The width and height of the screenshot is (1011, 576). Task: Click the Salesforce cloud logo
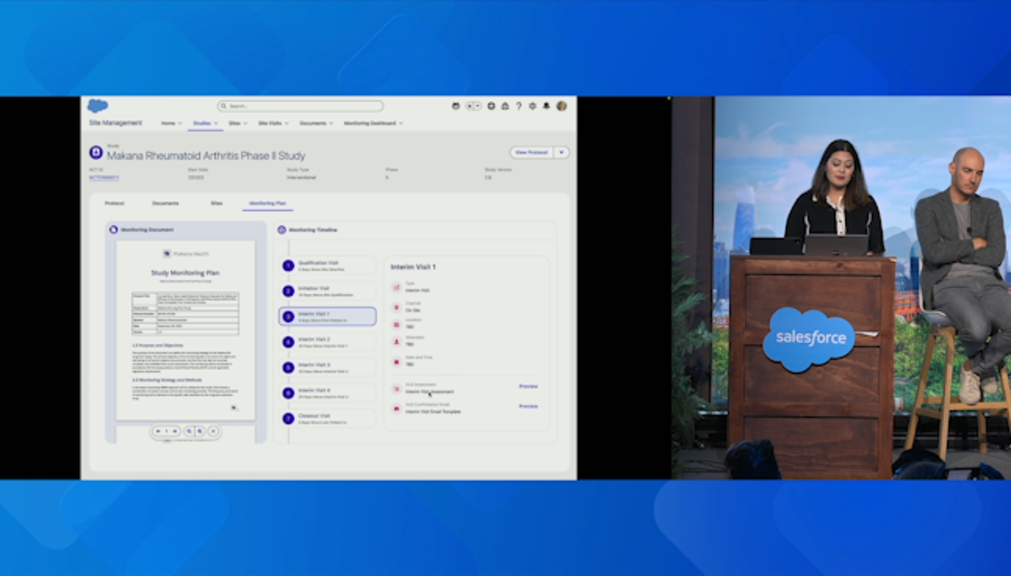(x=97, y=106)
